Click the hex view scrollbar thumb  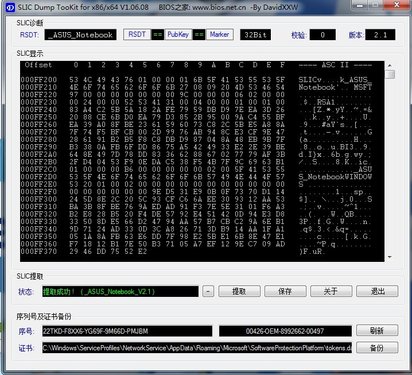pos(390,74)
